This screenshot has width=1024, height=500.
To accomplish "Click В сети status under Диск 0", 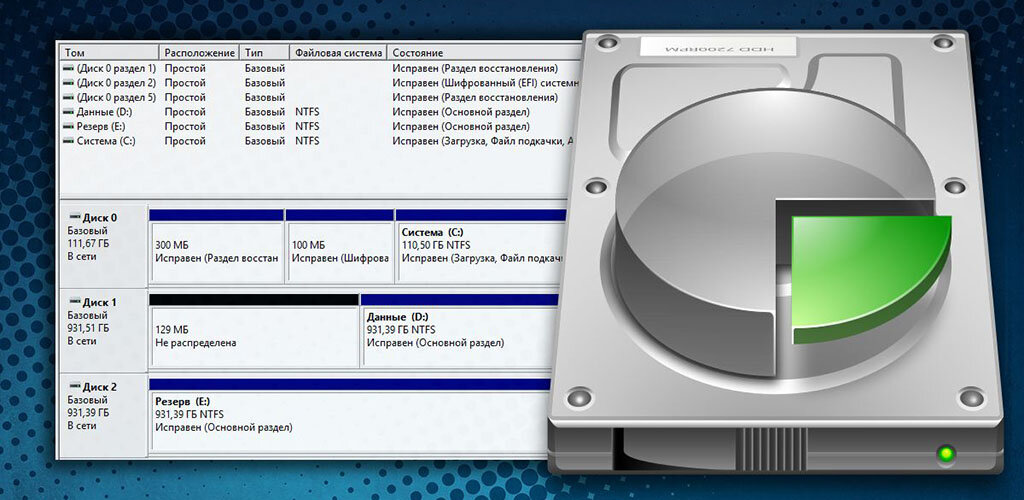I will point(82,257).
